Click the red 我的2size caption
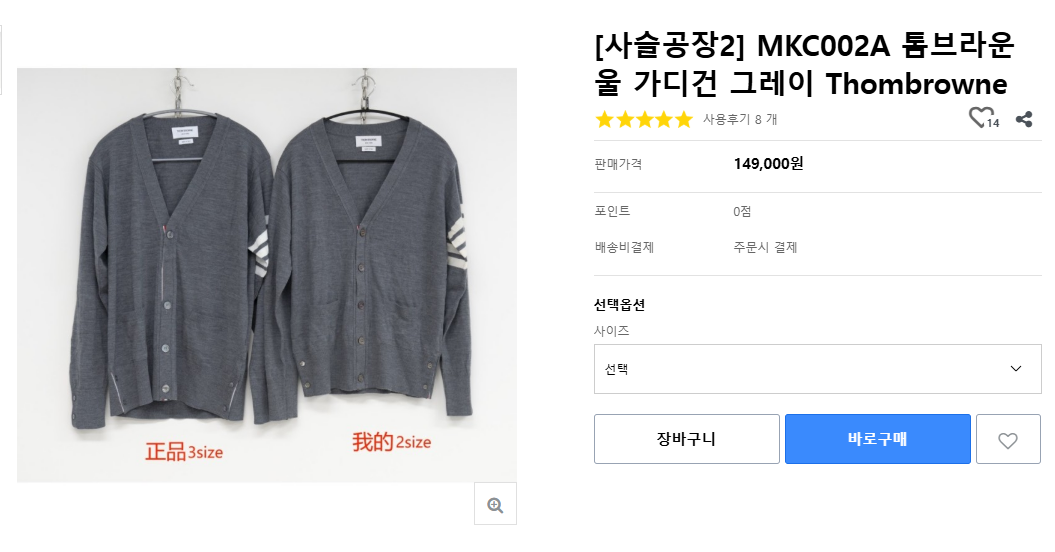This screenshot has height=552, width=1055. [x=391, y=442]
